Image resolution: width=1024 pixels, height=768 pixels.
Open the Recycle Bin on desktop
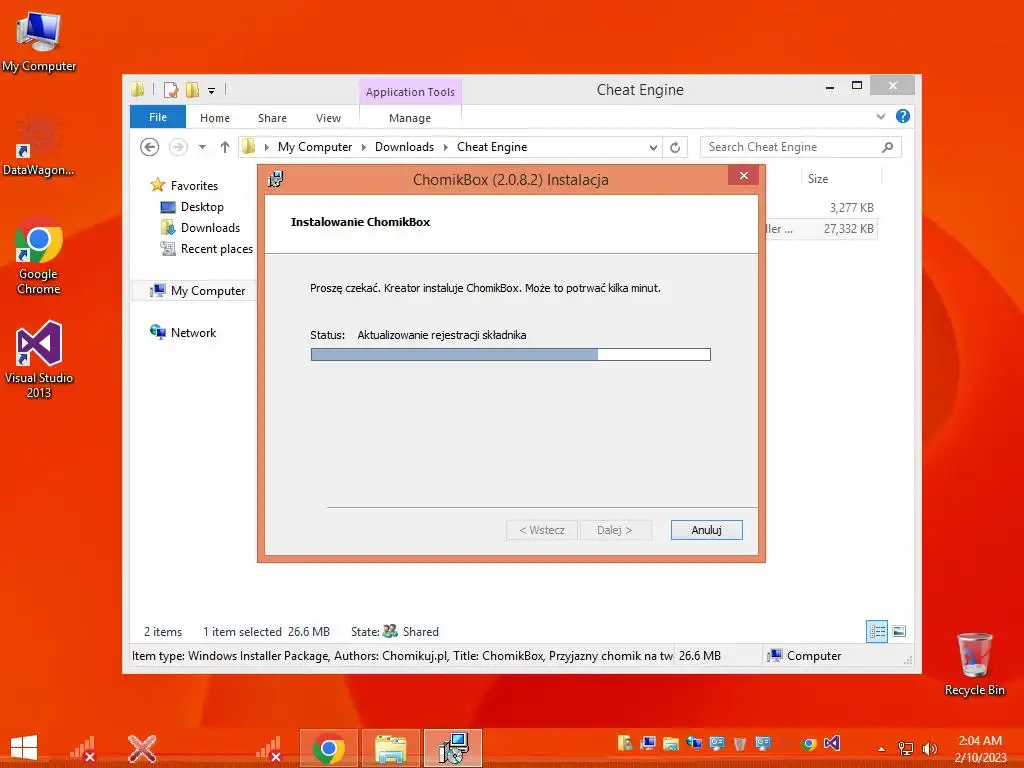tap(974, 664)
